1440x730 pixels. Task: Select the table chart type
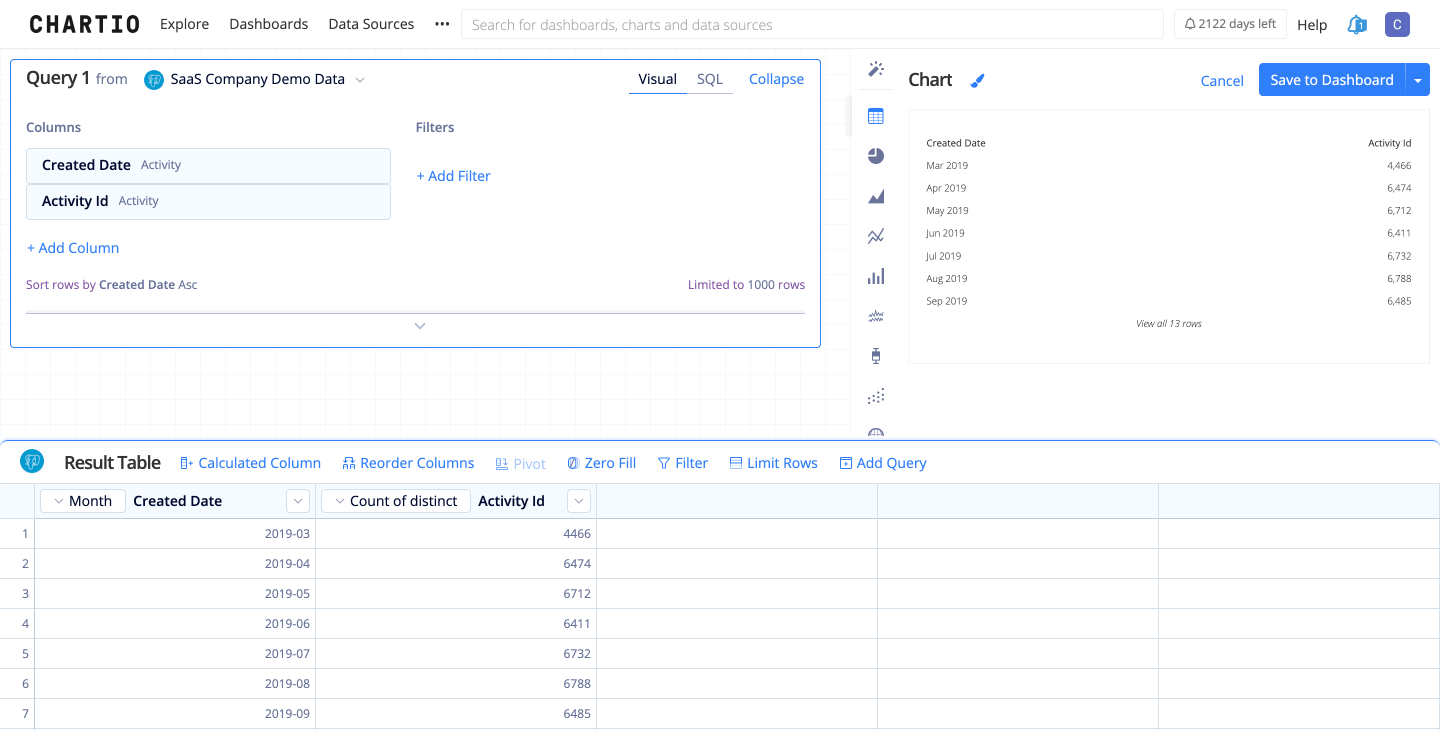[x=876, y=116]
